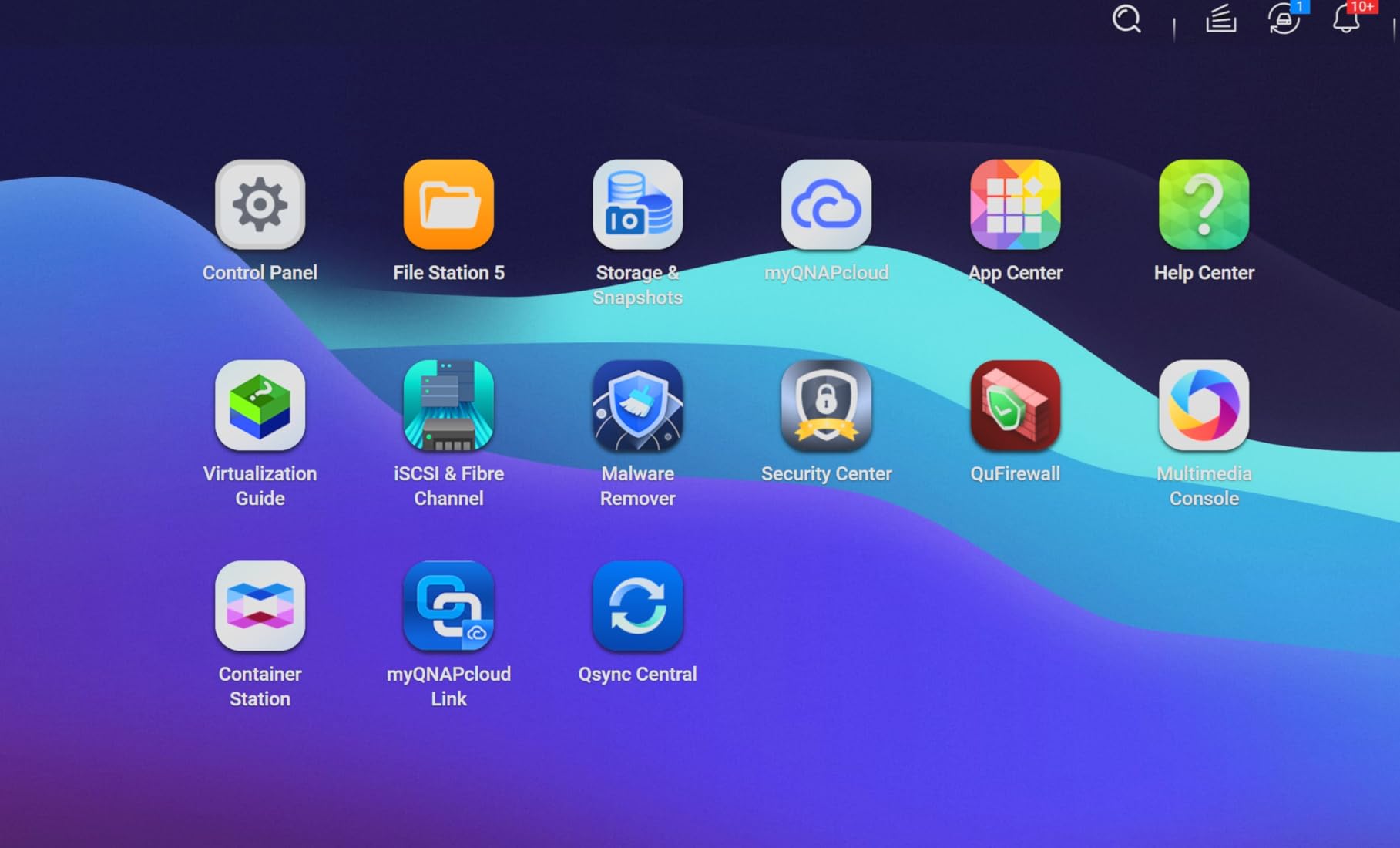The height and width of the screenshot is (848, 1400).
Task: View notifications via the bell icon
Action: click(x=1346, y=19)
